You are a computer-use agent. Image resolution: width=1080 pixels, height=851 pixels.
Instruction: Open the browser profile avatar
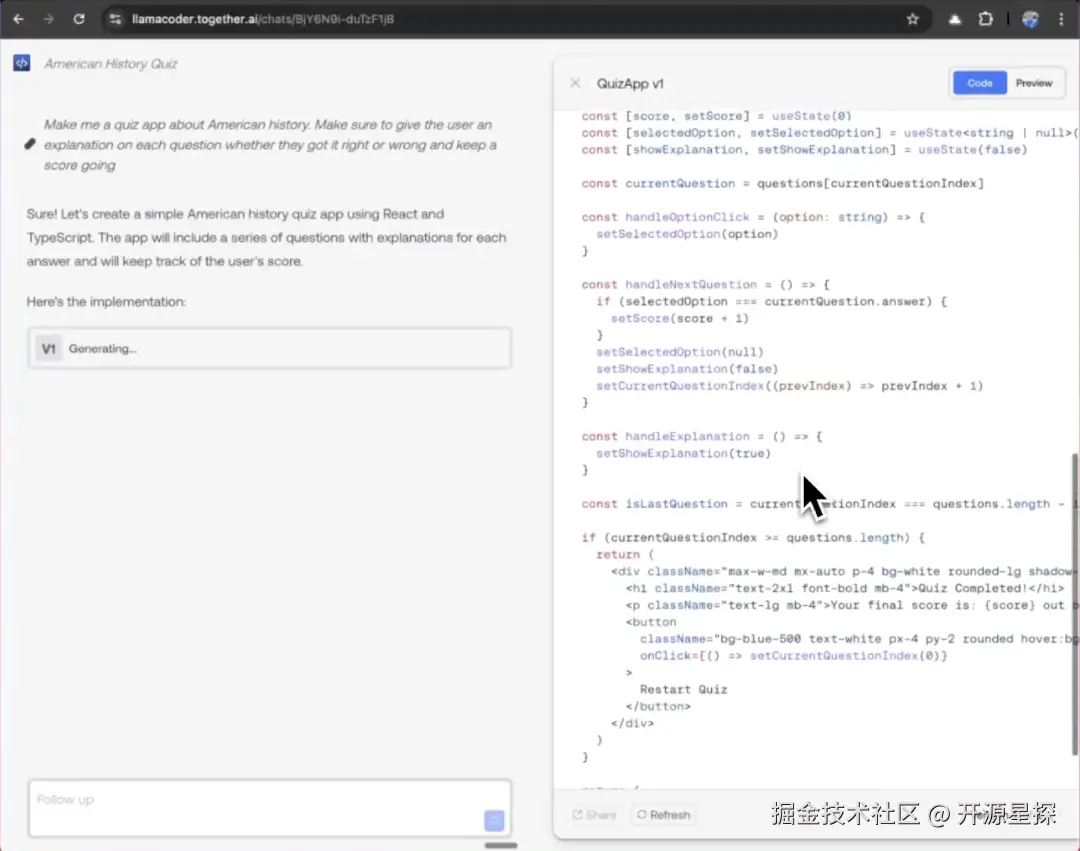pyautogui.click(x=1030, y=19)
